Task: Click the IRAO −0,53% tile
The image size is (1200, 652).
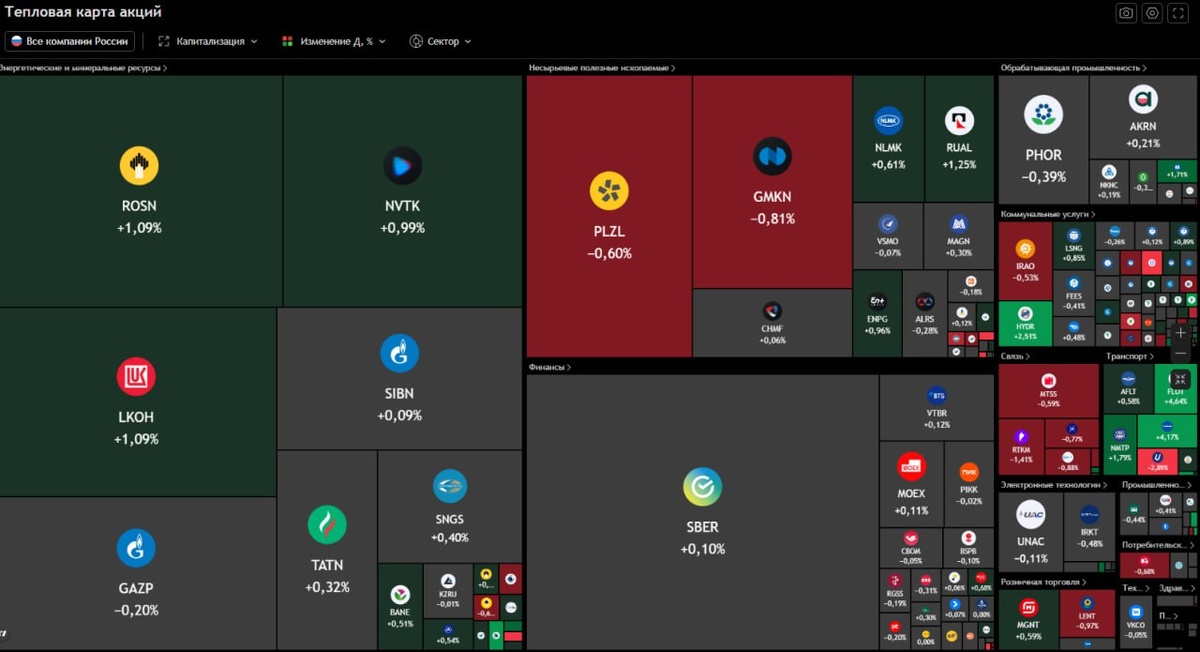Action: pyautogui.click(x=1025, y=261)
